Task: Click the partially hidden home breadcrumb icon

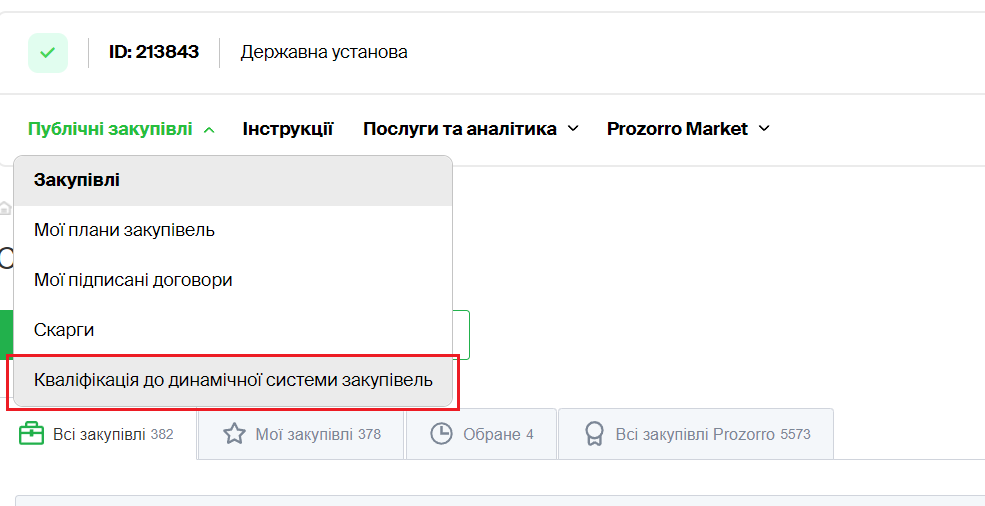Action: point(5,208)
